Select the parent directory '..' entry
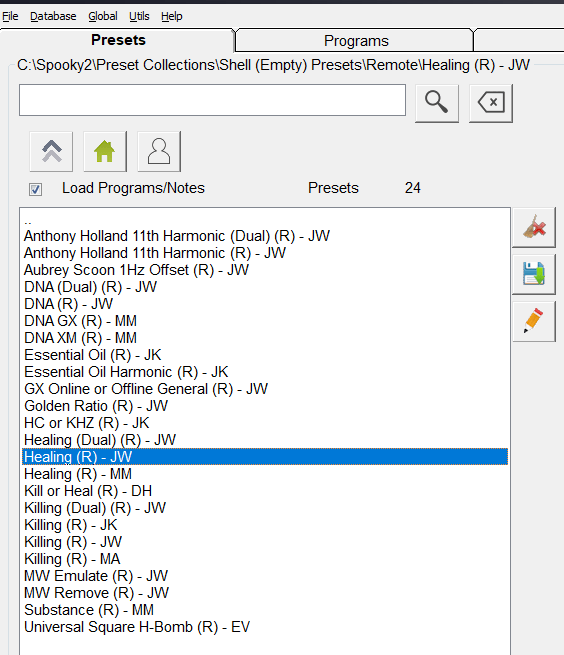Screen dimensions: 564x655 pyautogui.click(x=265, y=221)
